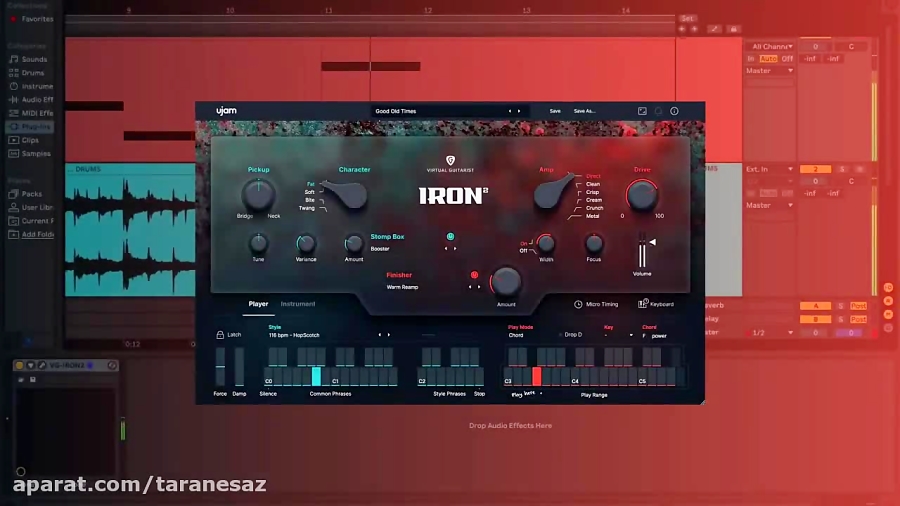Image resolution: width=900 pixels, height=506 pixels.
Task: Open Plug-Ins category in Ableton browser
Action: (30, 126)
